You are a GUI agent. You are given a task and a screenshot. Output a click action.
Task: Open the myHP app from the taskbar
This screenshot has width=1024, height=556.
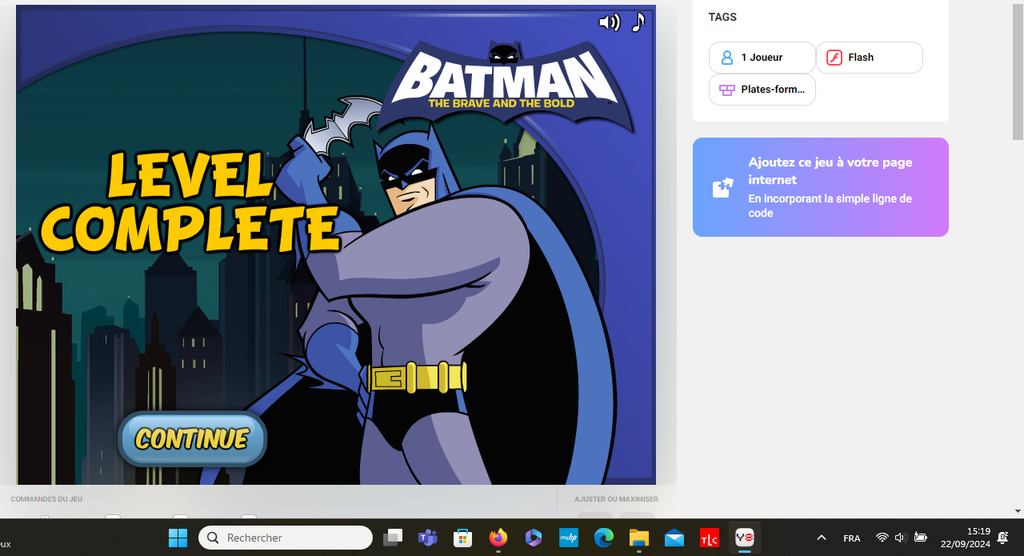(x=569, y=538)
